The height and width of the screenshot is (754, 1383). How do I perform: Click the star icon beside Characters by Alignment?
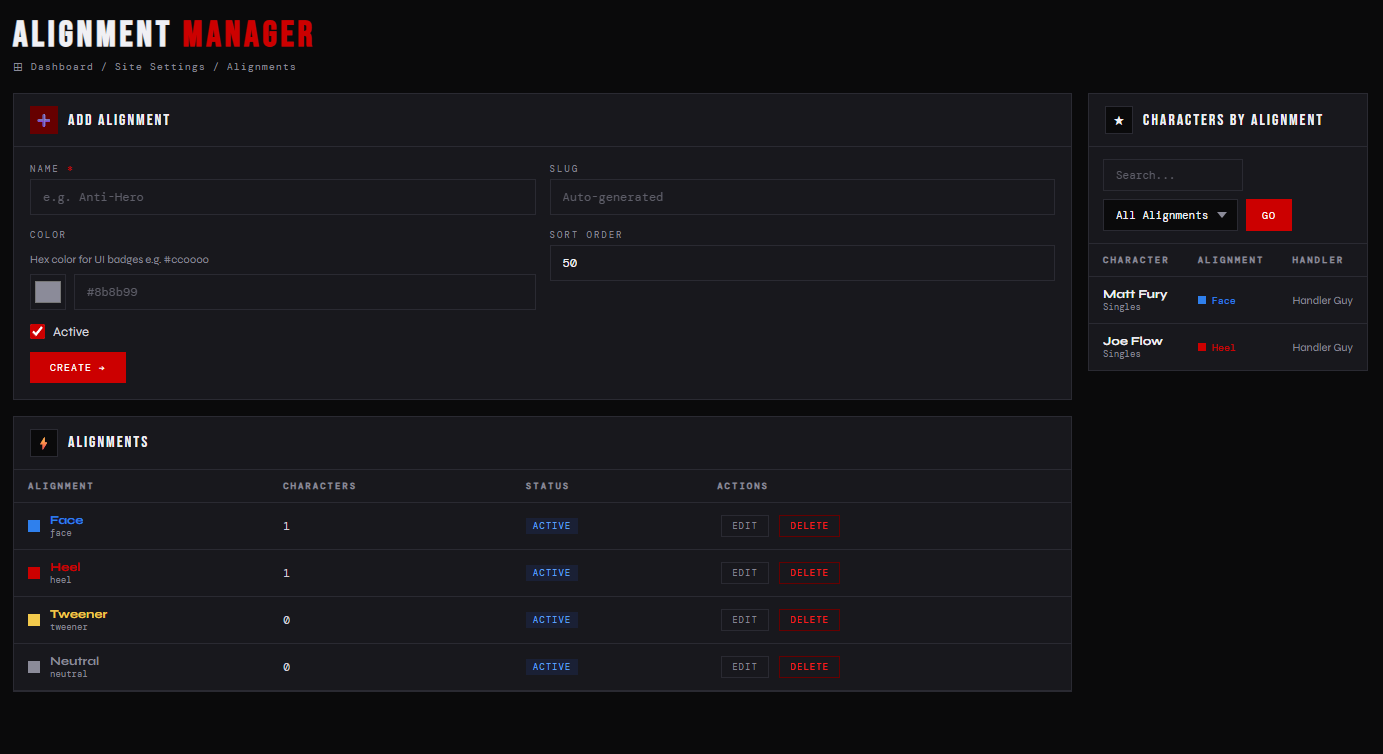coord(1119,120)
